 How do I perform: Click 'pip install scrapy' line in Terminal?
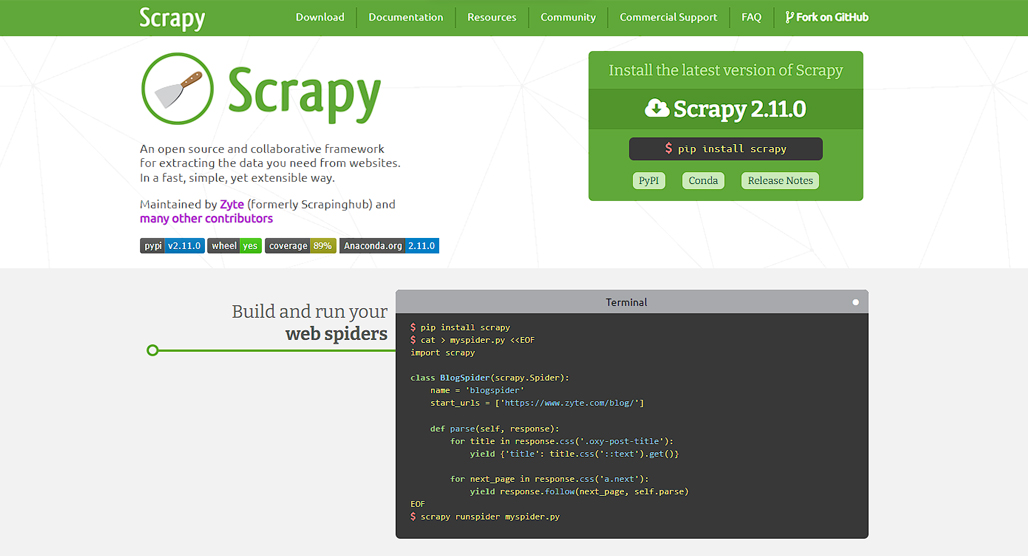[x=460, y=327]
